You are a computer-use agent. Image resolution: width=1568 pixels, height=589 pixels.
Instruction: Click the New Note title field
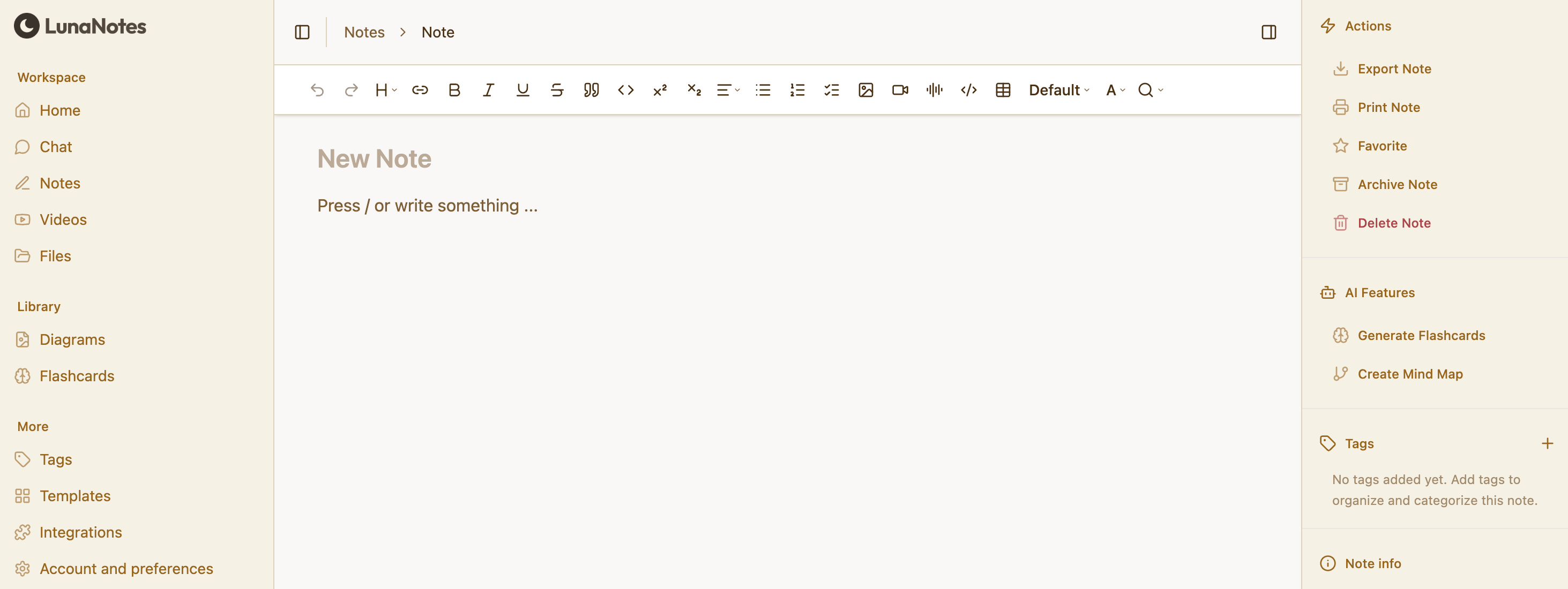pyautogui.click(x=375, y=159)
